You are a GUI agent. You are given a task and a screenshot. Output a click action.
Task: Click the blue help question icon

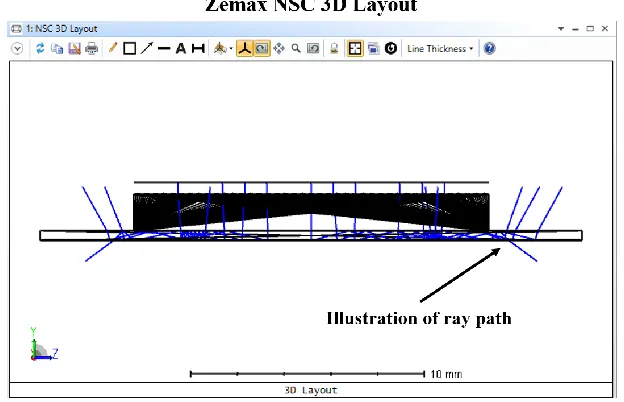pos(489,49)
